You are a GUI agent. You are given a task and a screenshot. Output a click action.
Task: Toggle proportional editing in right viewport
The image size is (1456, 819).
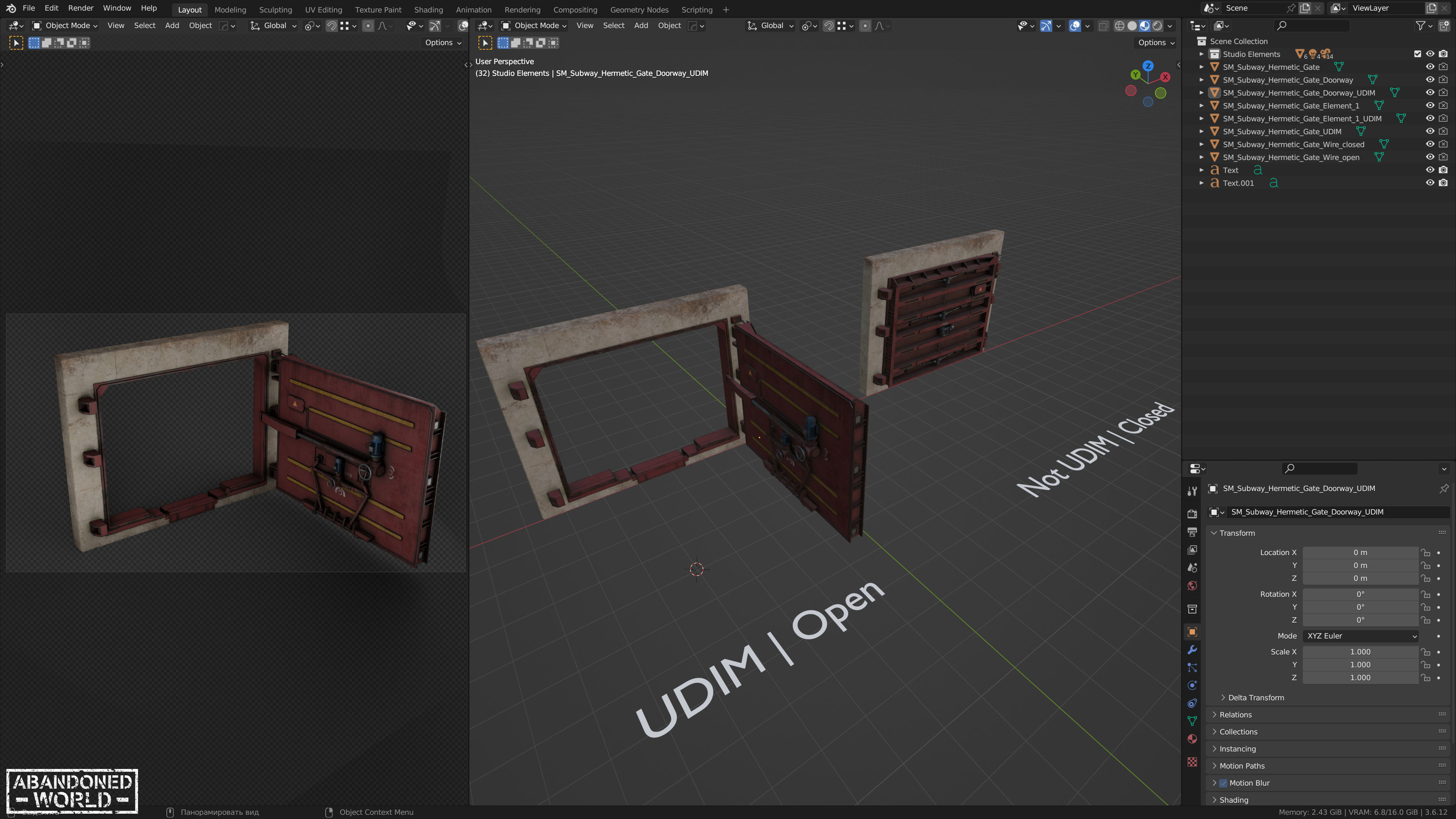point(865,25)
